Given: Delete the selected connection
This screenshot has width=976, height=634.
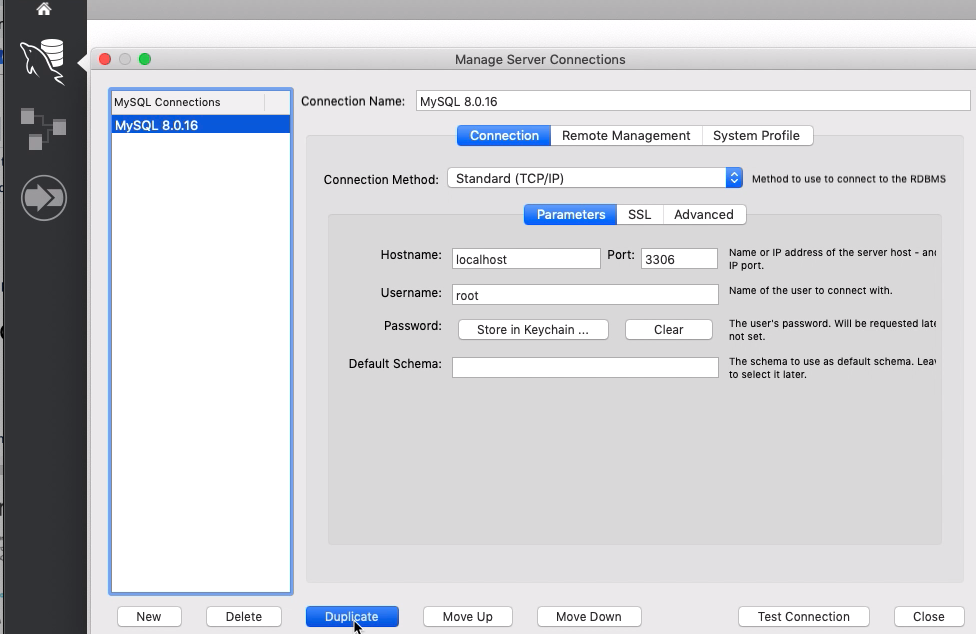Looking at the screenshot, I should click(243, 617).
